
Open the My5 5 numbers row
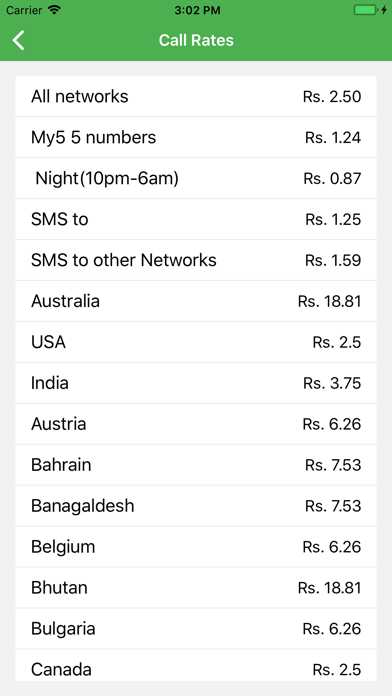(196, 137)
